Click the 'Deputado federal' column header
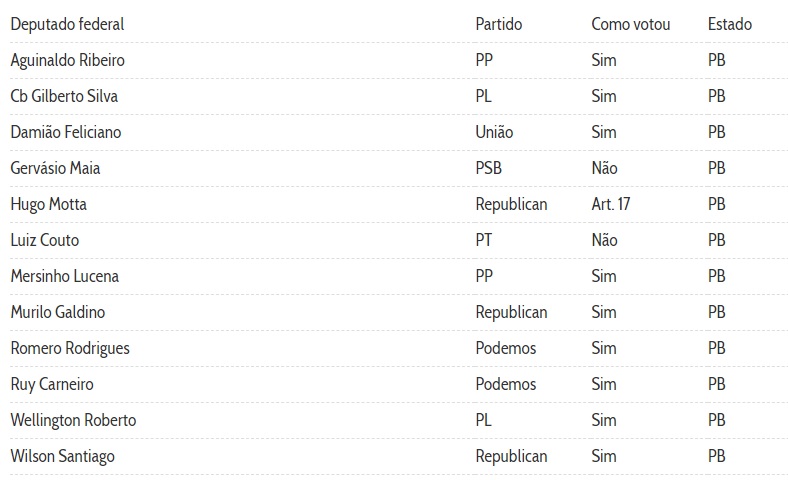The height and width of the screenshot is (480, 788). click(67, 24)
